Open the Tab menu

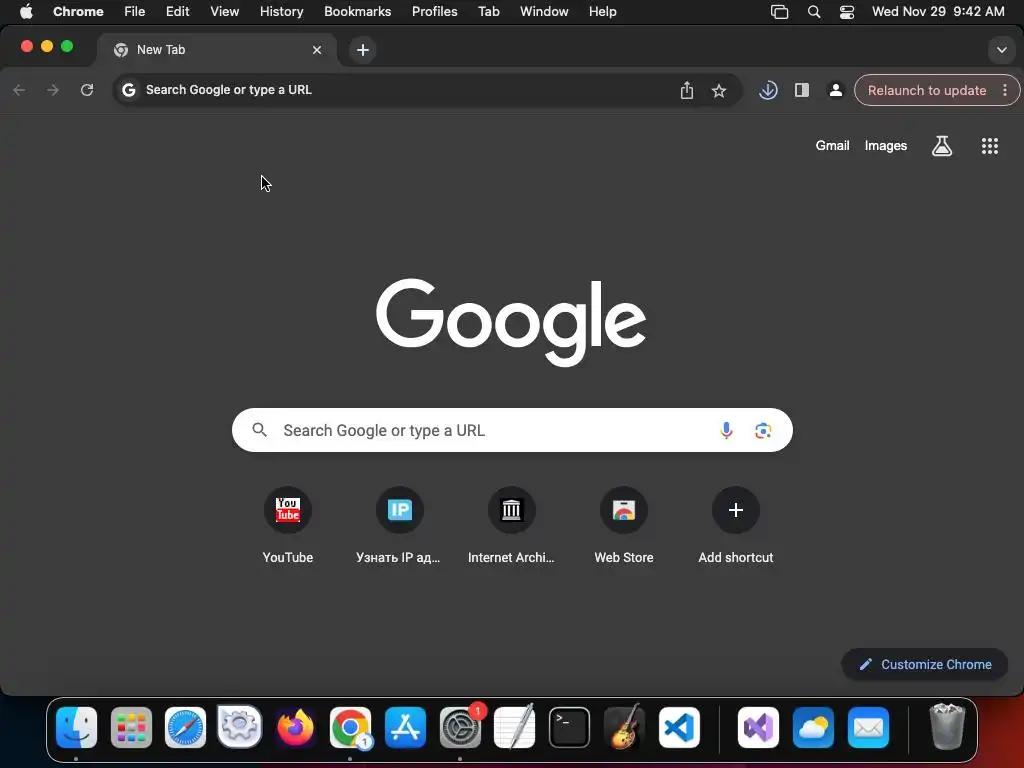488,12
